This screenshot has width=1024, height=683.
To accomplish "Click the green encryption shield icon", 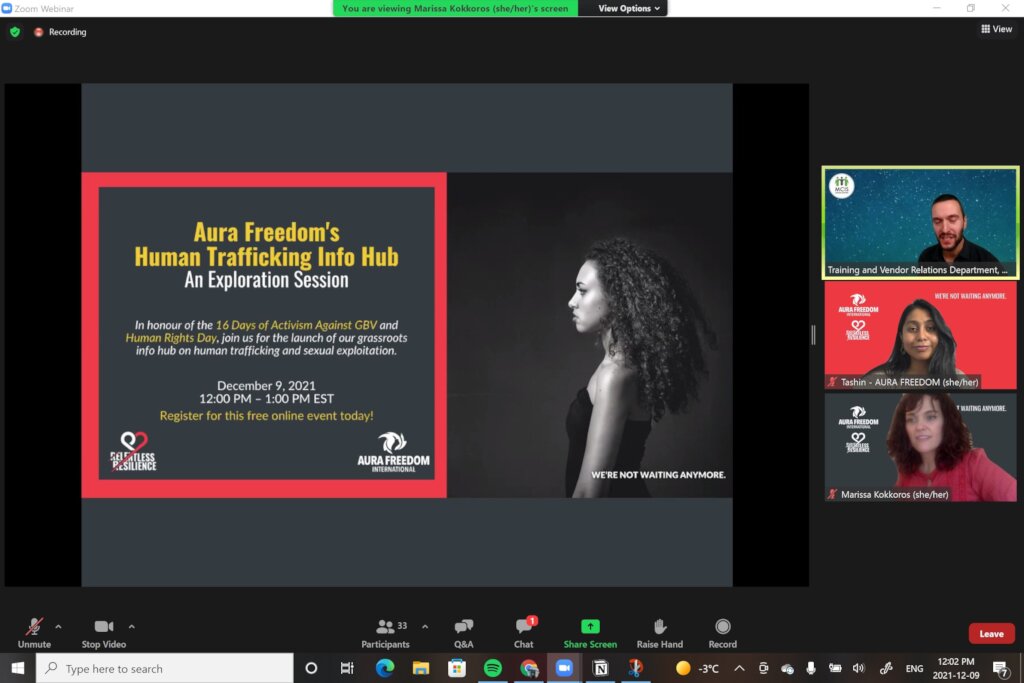I will click(x=15, y=32).
